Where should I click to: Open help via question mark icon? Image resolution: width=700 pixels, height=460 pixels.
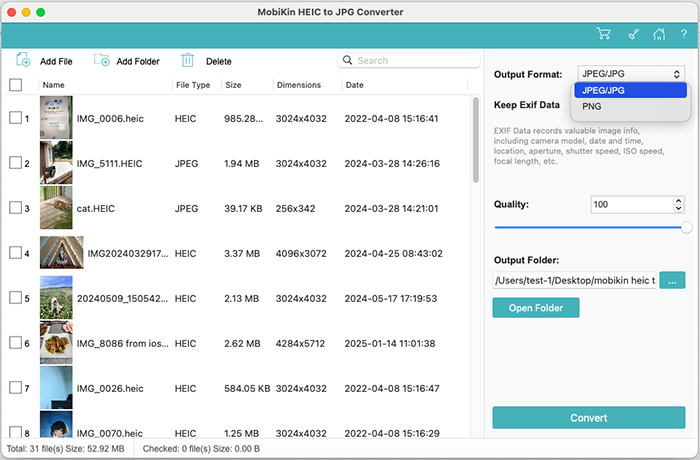[x=683, y=34]
